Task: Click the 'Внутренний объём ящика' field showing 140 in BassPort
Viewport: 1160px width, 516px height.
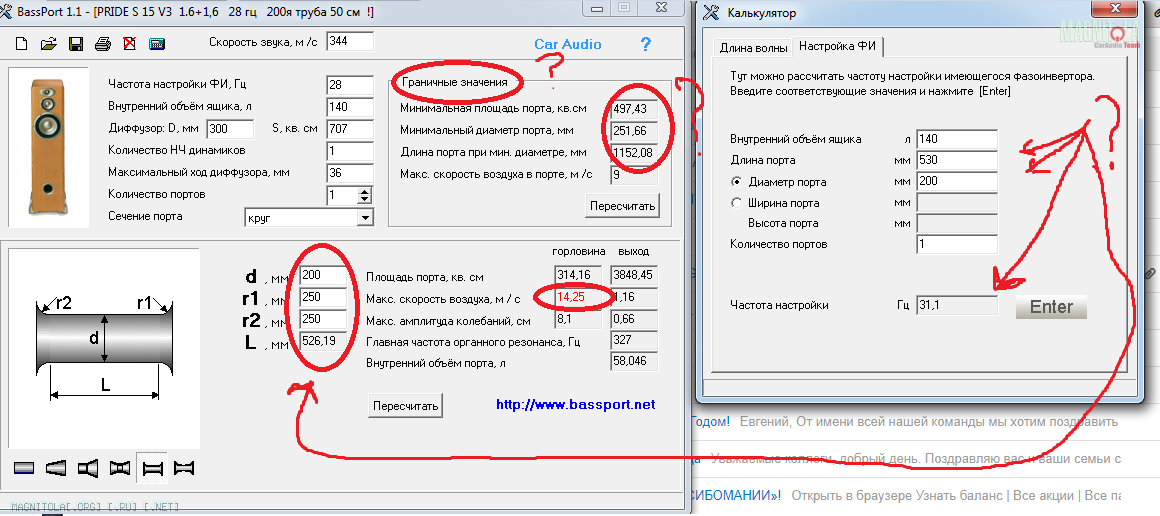Action: pos(349,107)
